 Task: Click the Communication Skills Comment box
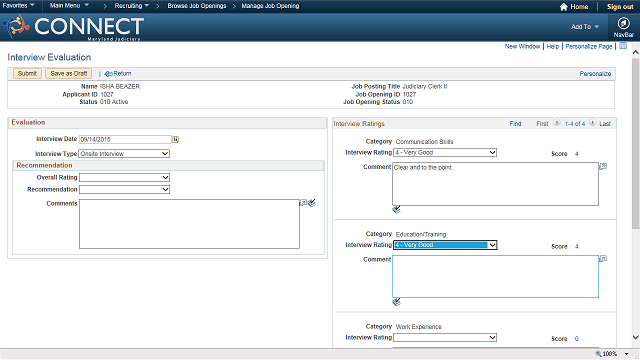pyautogui.click(x=496, y=184)
